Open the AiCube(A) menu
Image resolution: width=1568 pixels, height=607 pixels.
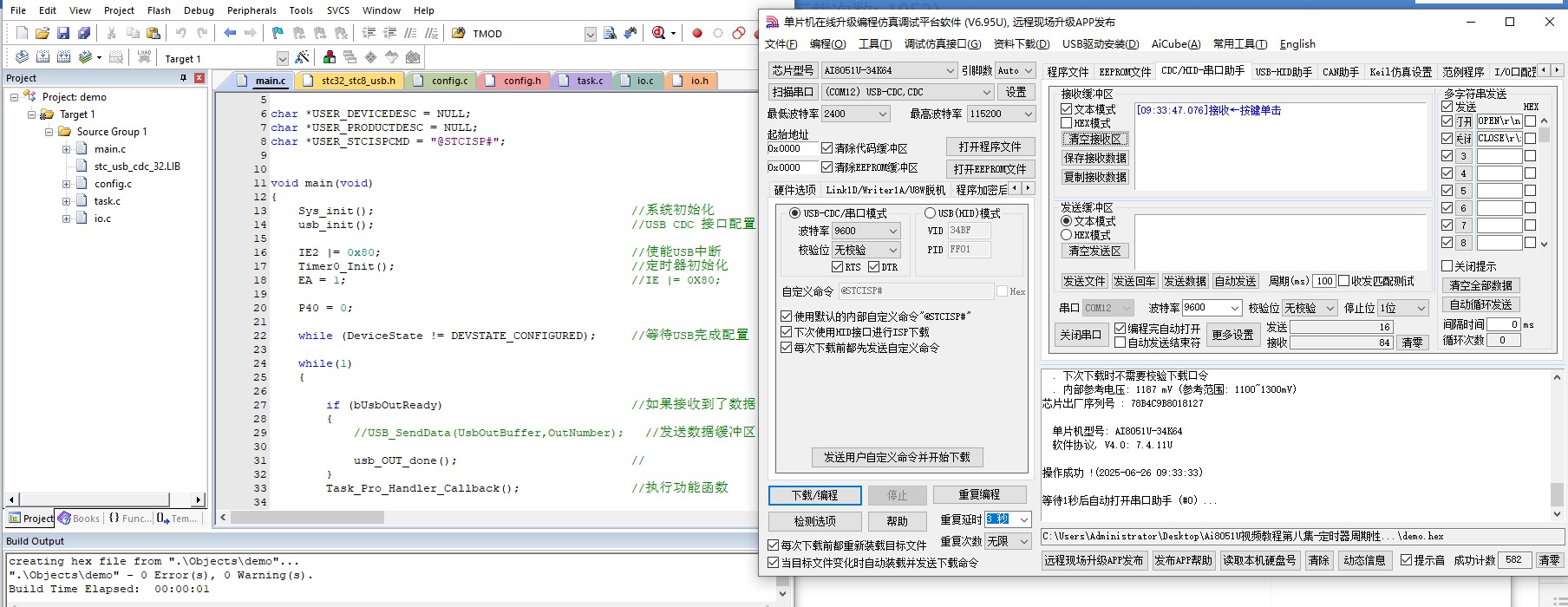tap(1175, 44)
